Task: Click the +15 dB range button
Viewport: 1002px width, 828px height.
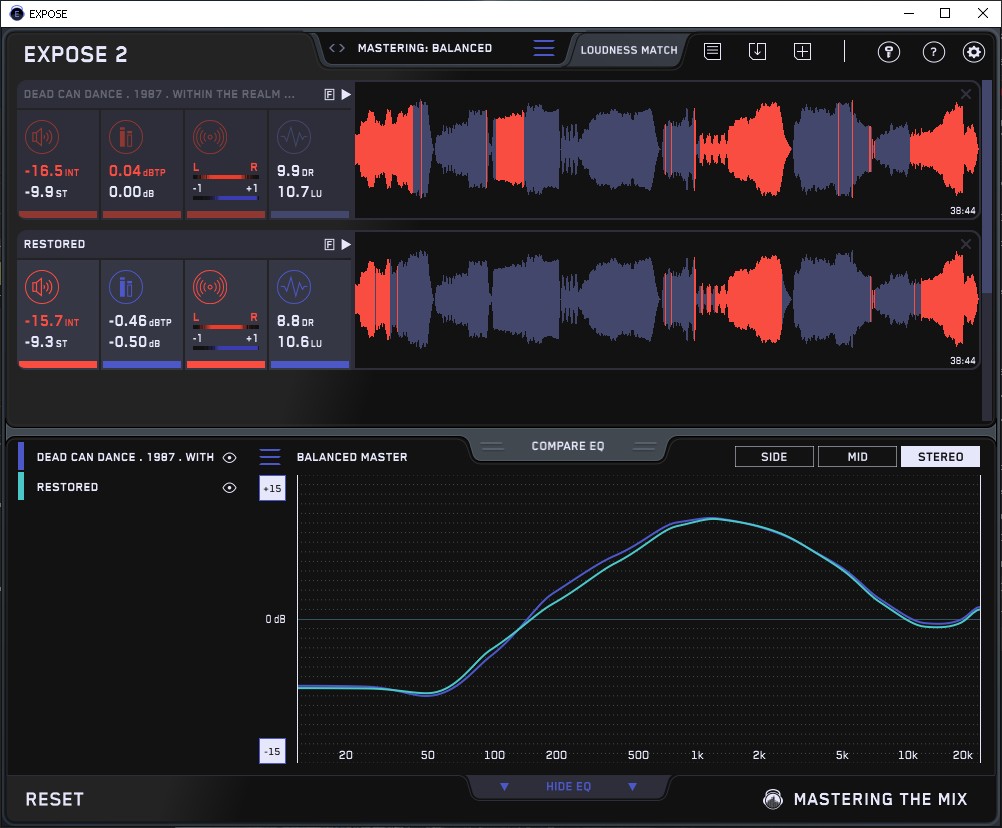Action: [x=272, y=488]
